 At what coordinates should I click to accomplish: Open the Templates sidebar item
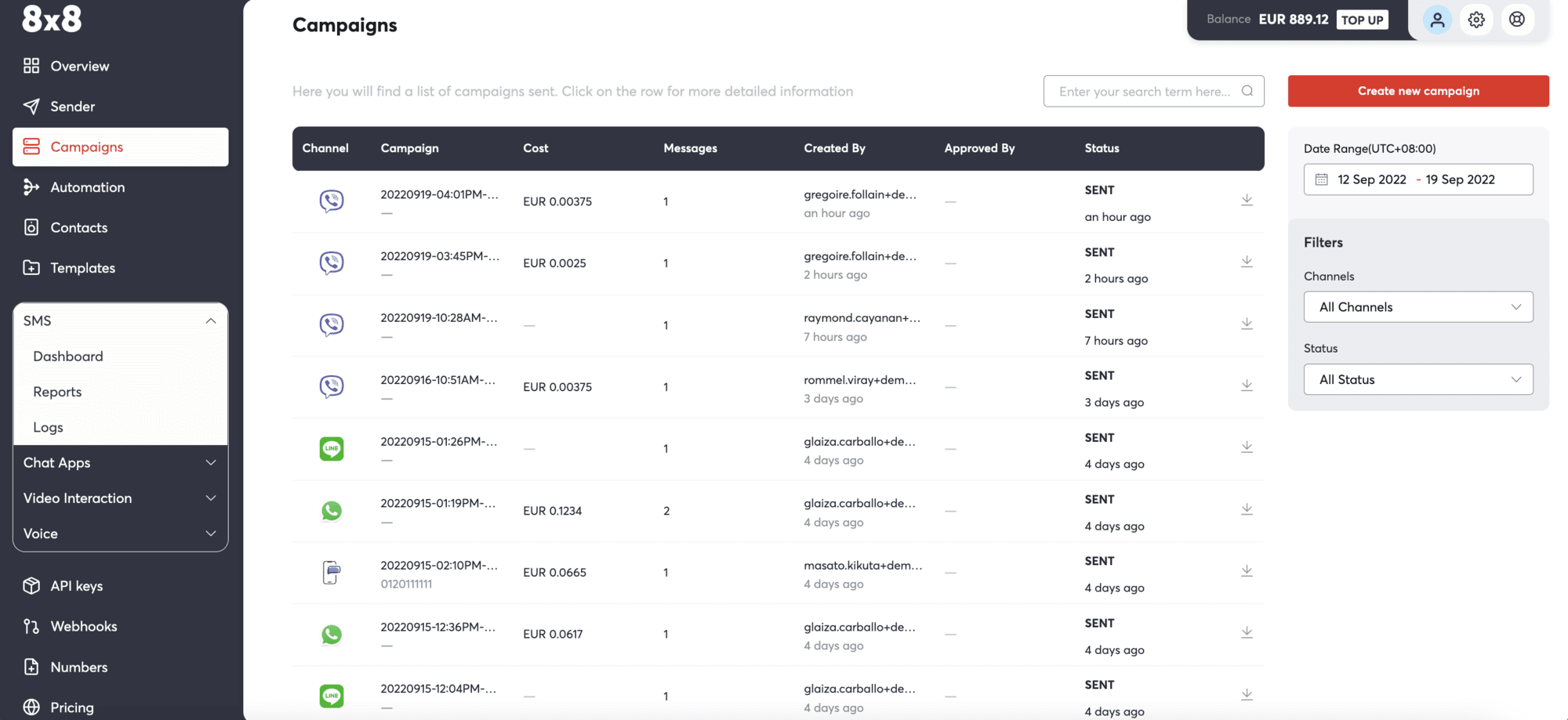[x=82, y=268]
